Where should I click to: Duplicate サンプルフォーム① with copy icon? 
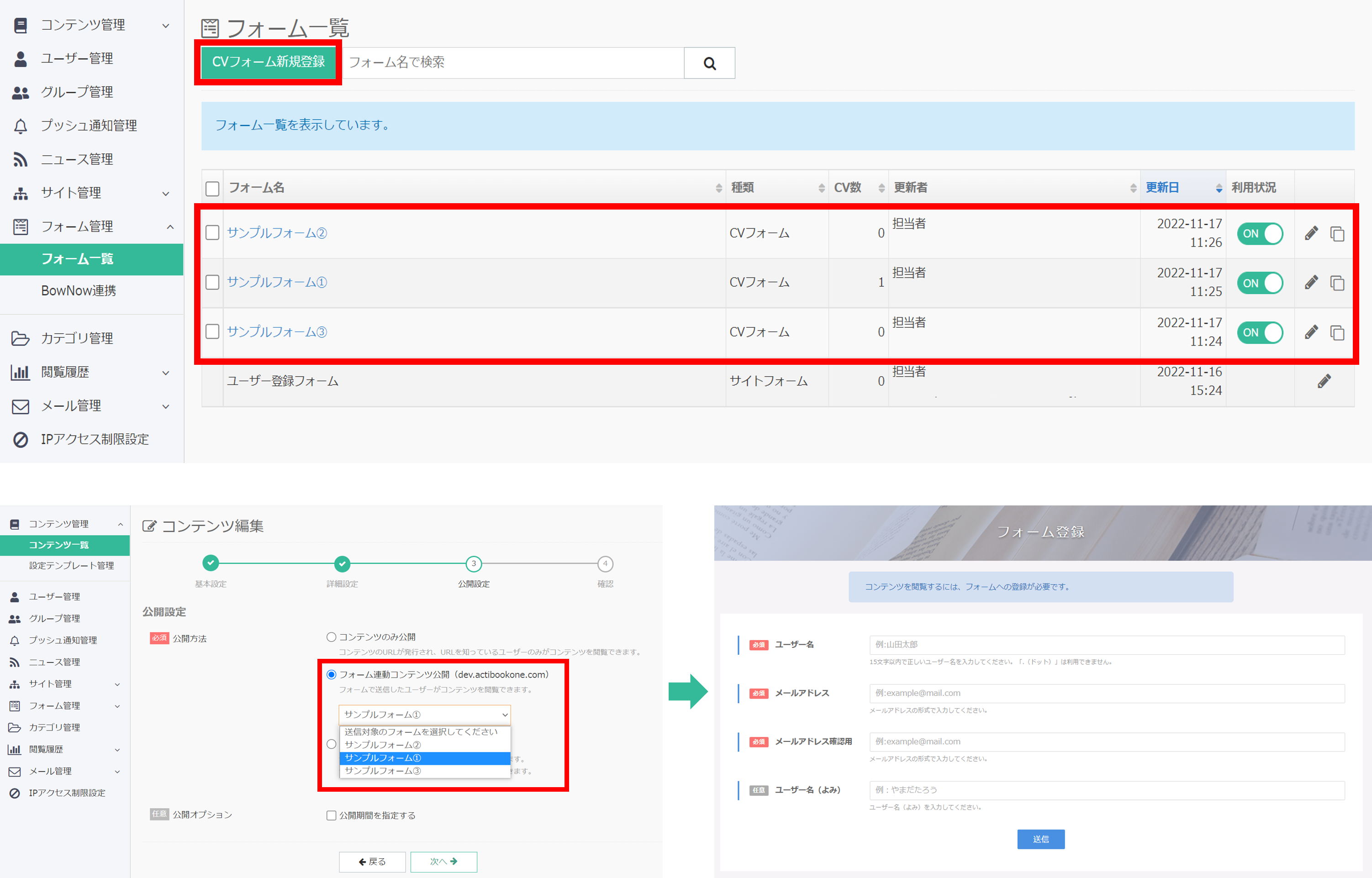pyautogui.click(x=1337, y=284)
